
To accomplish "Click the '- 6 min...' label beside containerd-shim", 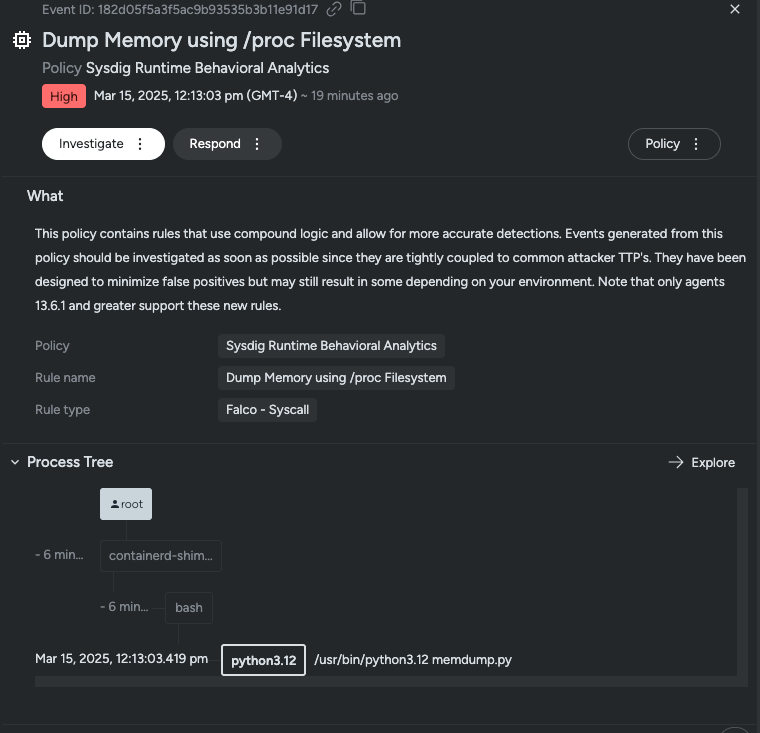I will [x=59, y=555].
